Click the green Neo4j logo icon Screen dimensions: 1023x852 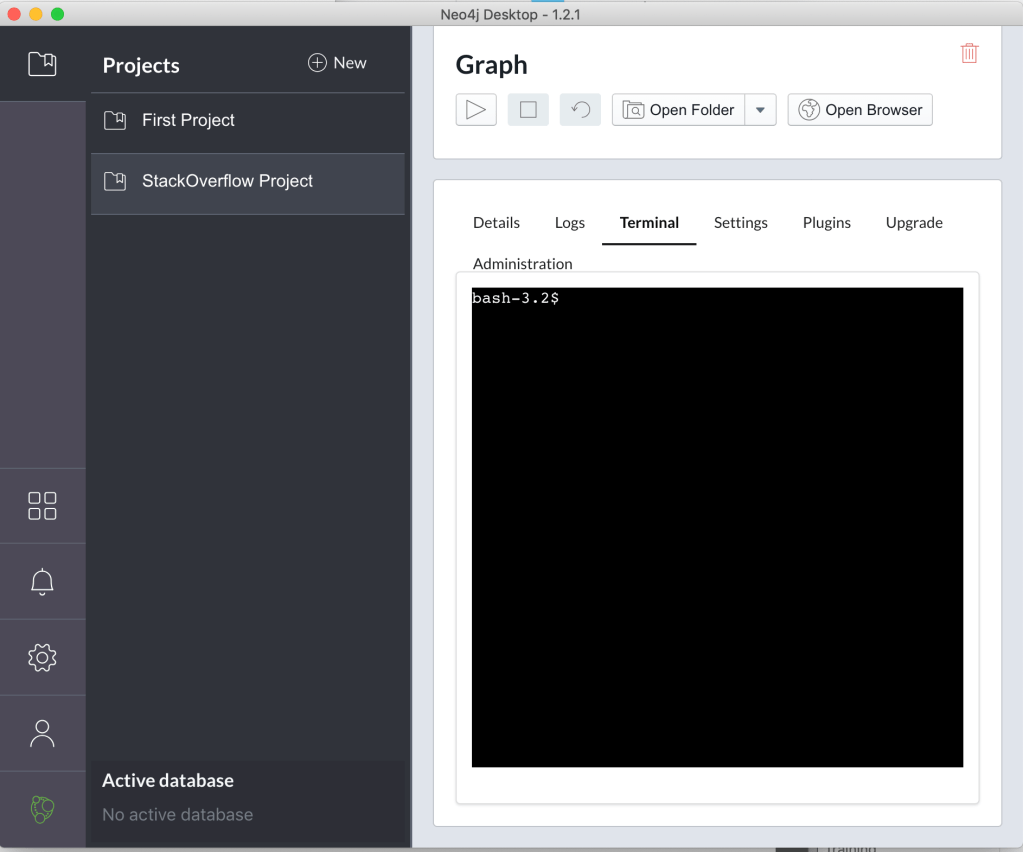42,809
